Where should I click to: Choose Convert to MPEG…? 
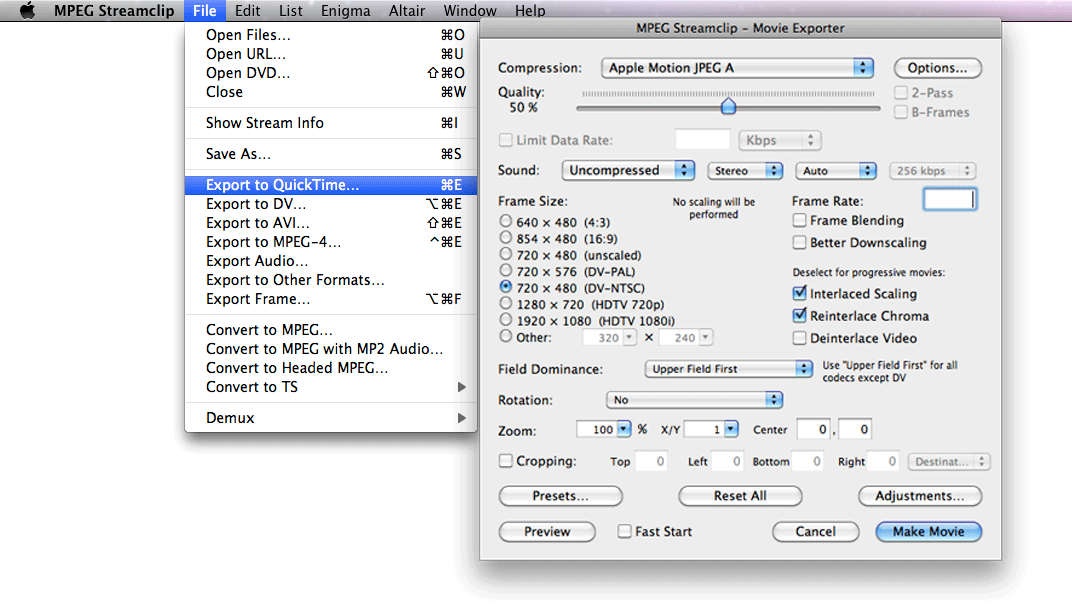(x=331, y=330)
